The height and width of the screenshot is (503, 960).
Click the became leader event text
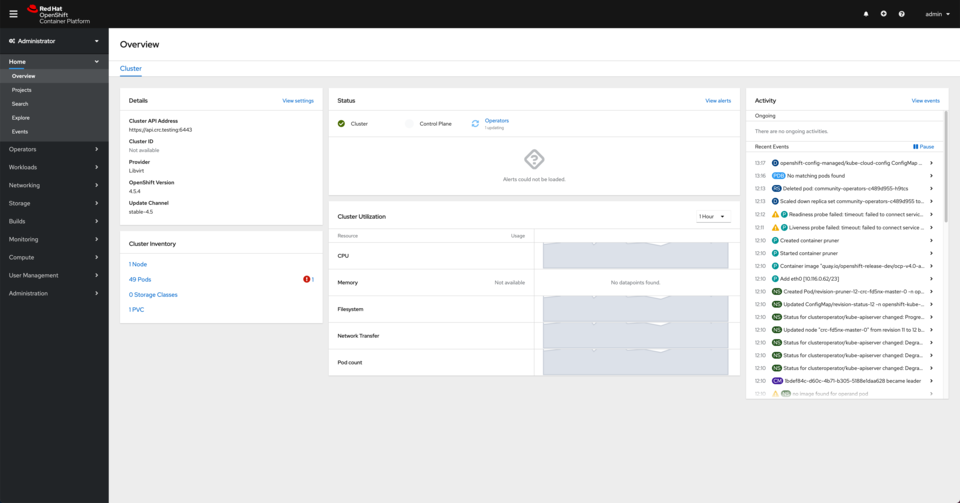pos(853,381)
